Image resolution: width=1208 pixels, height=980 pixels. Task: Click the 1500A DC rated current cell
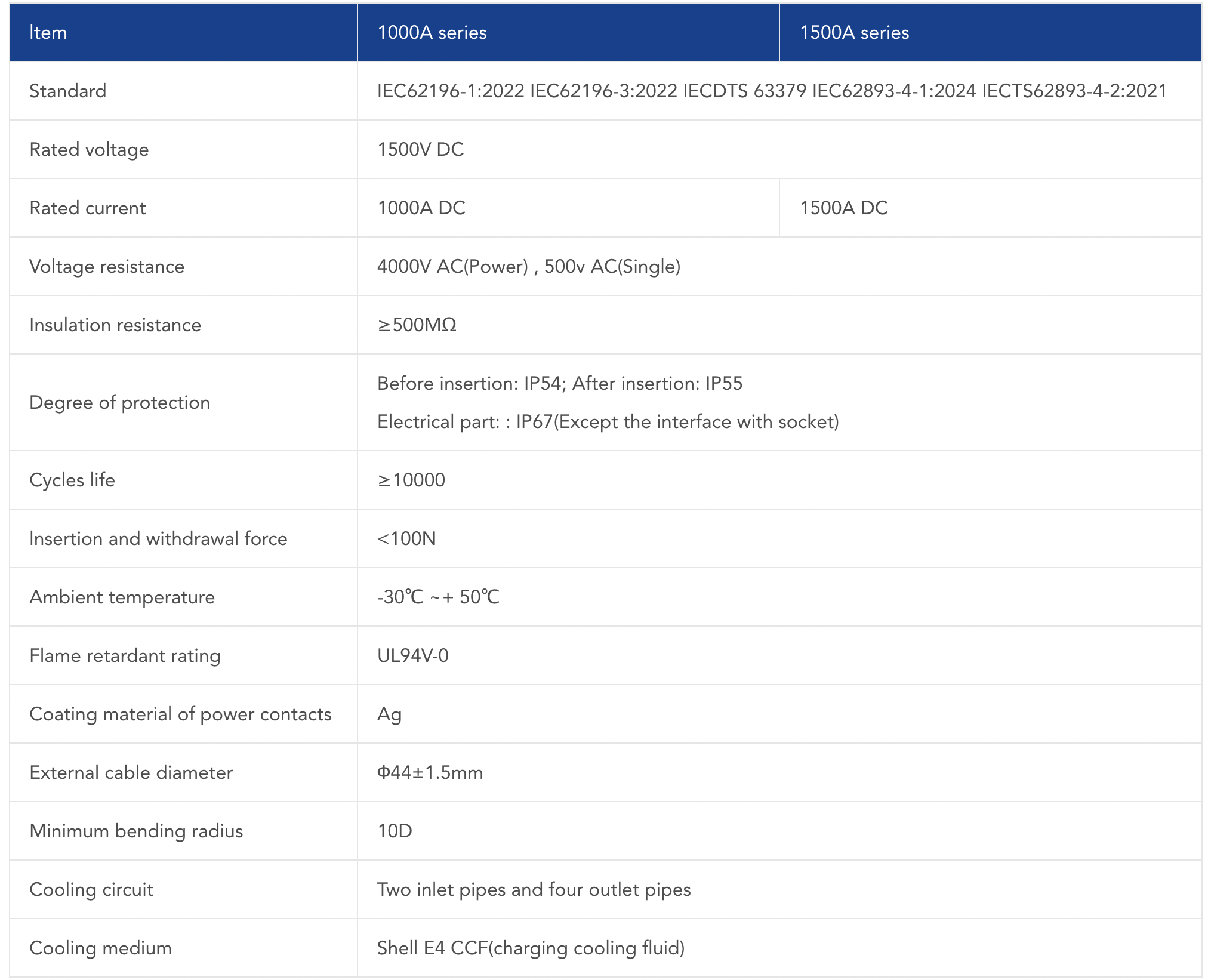[x=843, y=208]
